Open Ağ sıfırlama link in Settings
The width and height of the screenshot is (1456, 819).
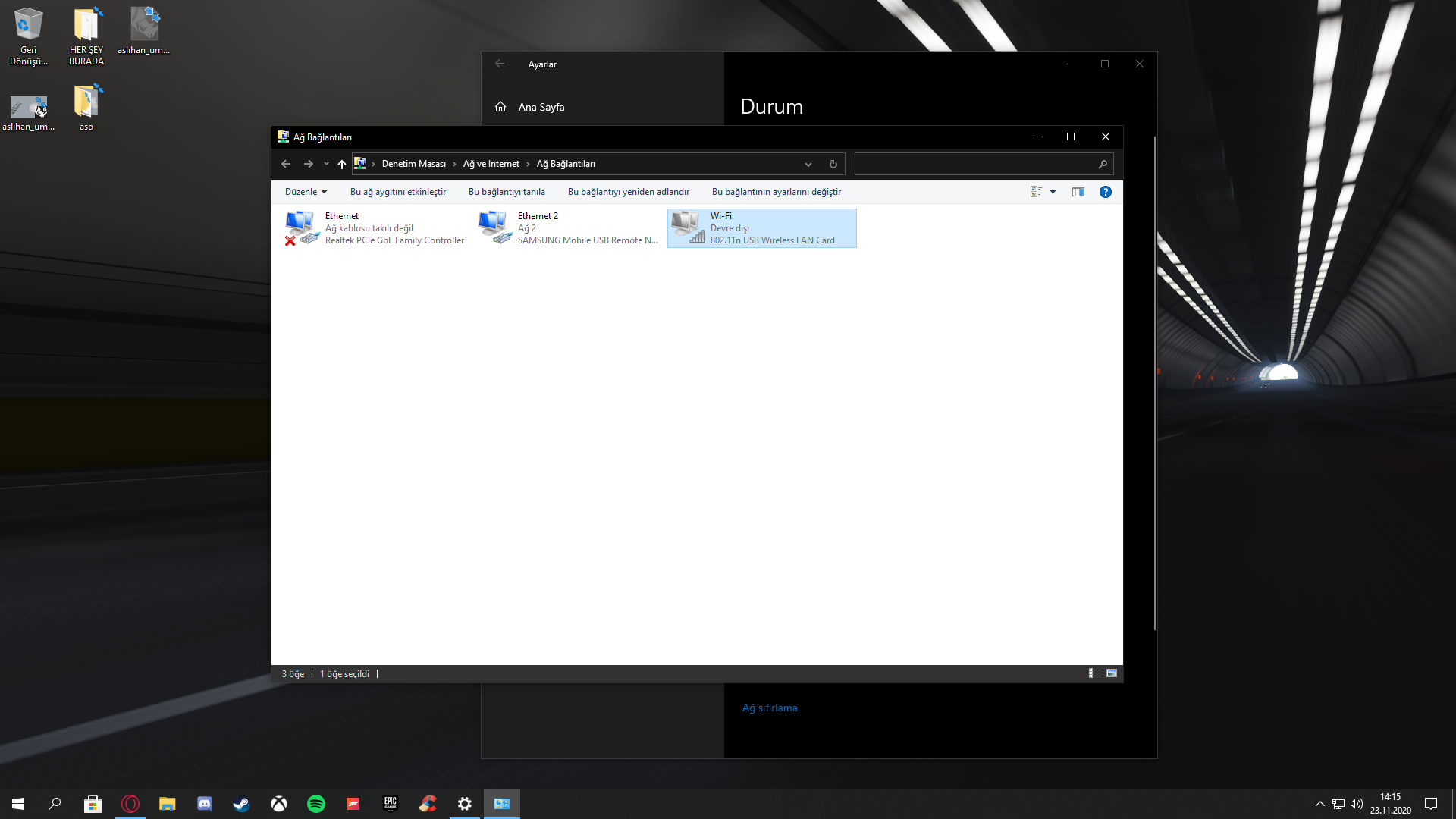pos(769,708)
